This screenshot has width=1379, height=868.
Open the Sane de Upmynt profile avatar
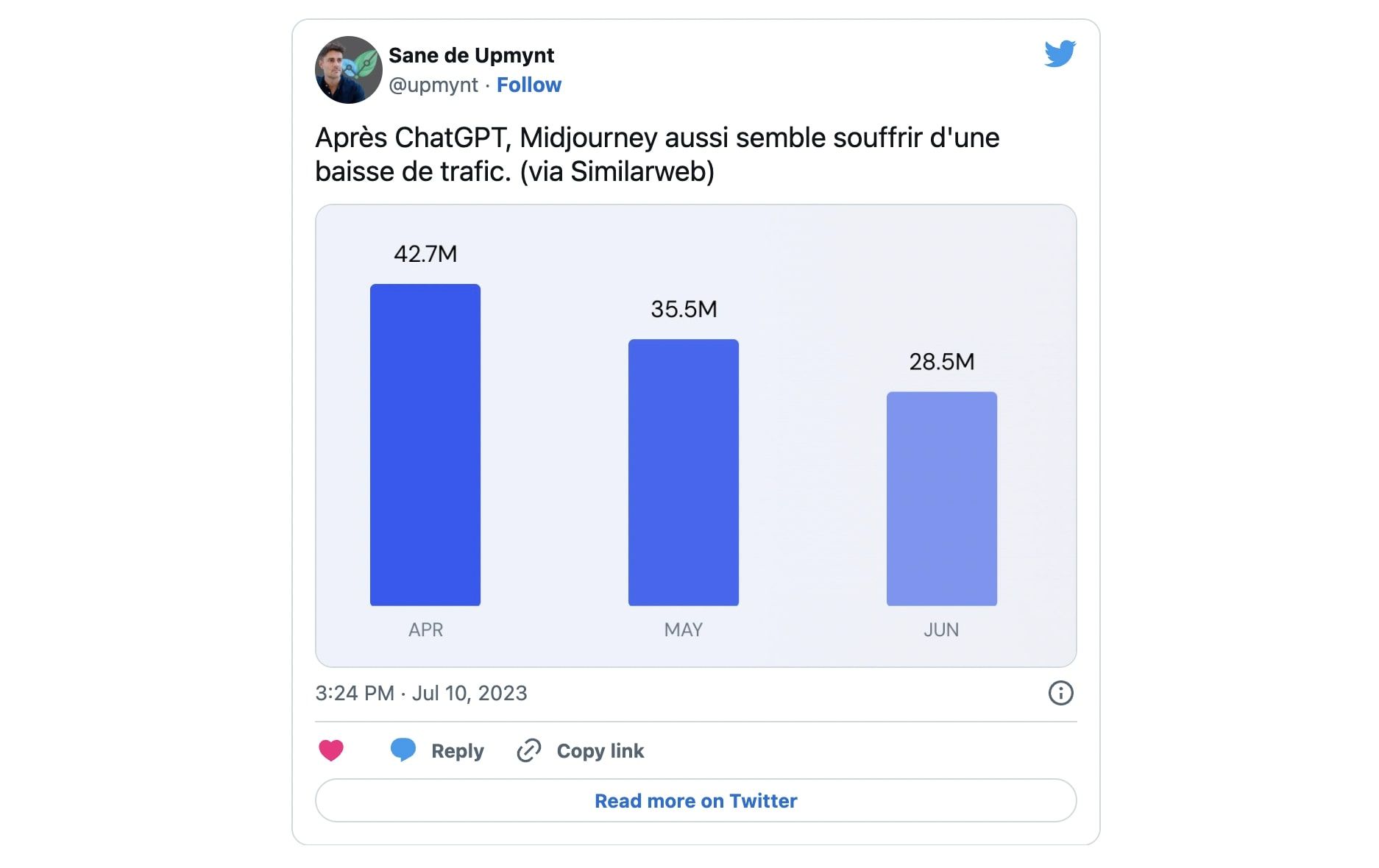tap(349, 69)
